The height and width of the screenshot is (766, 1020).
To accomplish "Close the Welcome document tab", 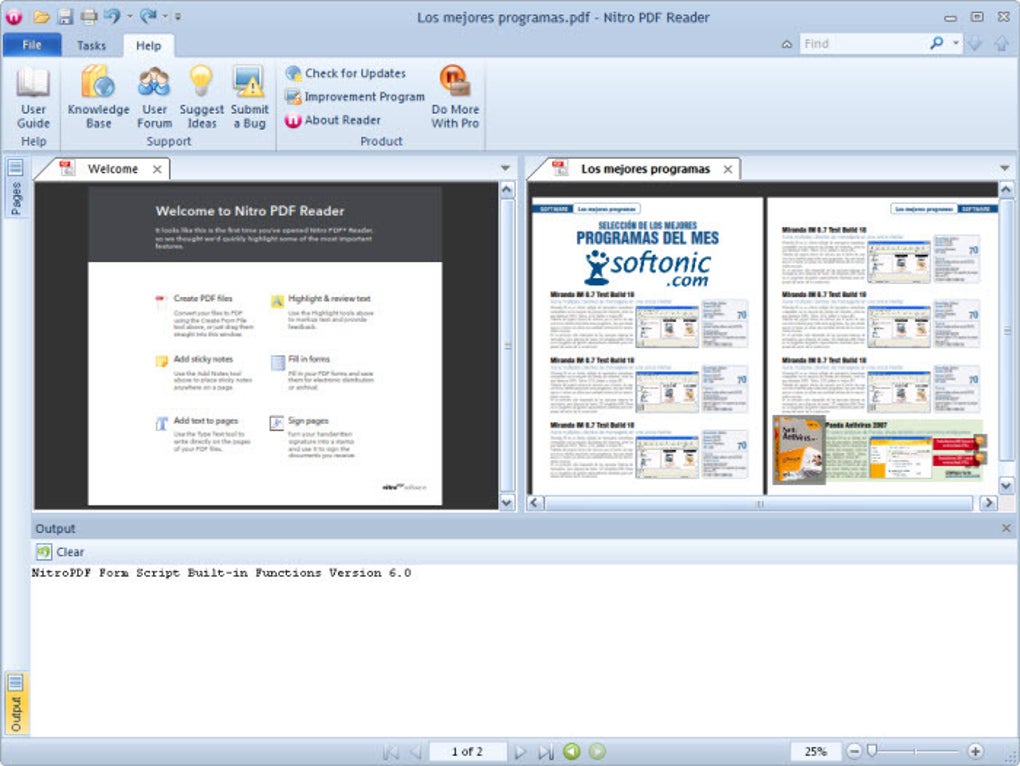I will click(157, 169).
